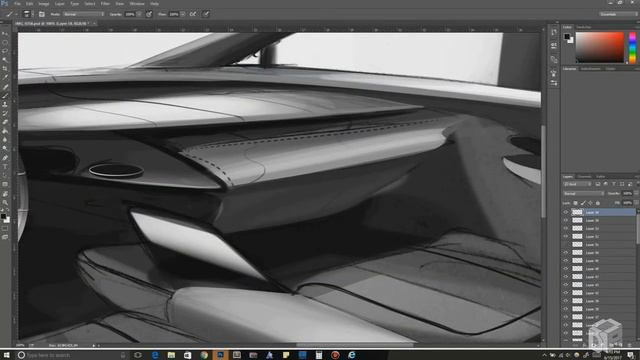
Task: Open the Image menu
Action: (44, 4)
